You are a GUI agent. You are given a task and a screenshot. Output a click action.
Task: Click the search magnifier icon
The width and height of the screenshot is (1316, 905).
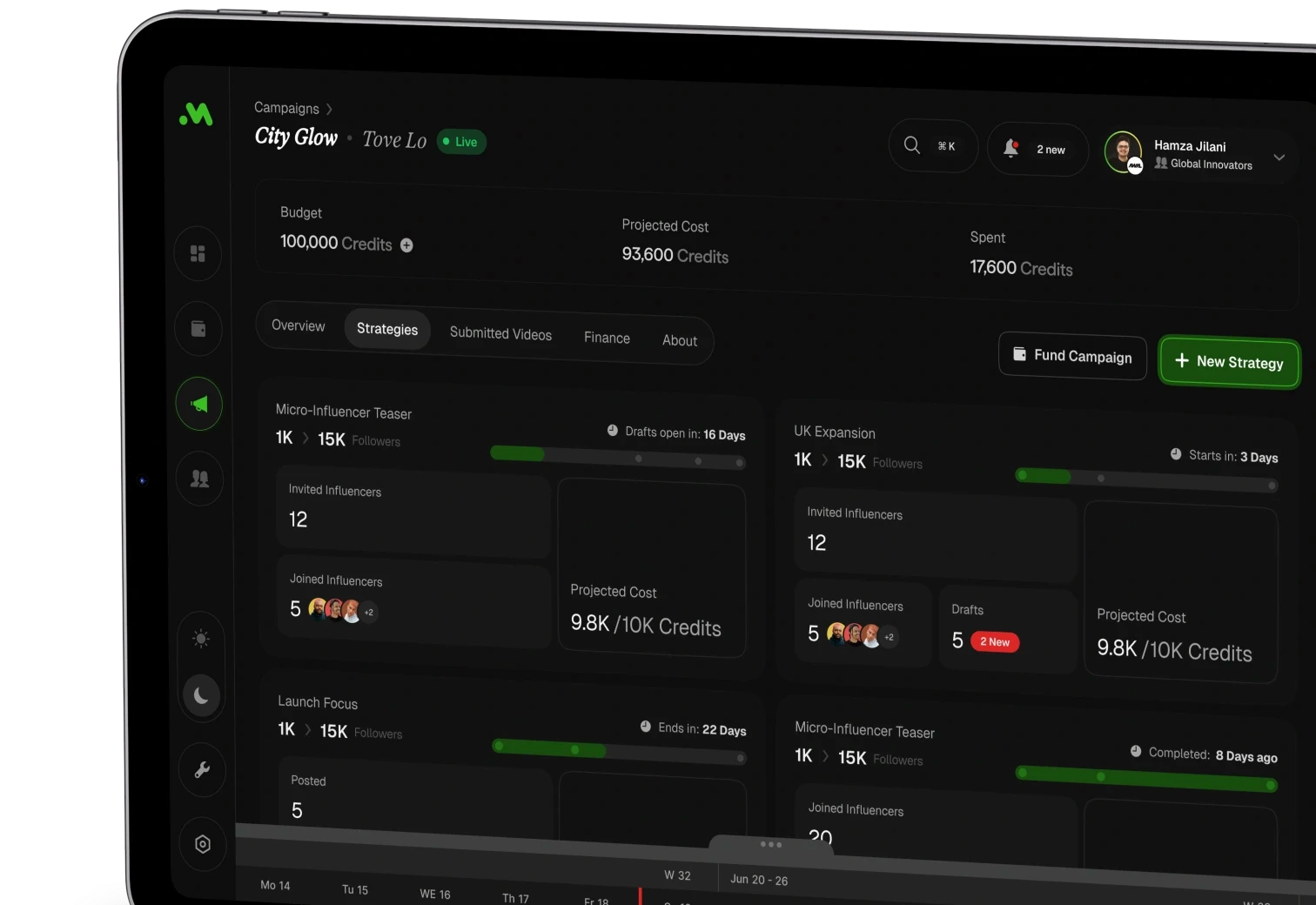coord(912,144)
